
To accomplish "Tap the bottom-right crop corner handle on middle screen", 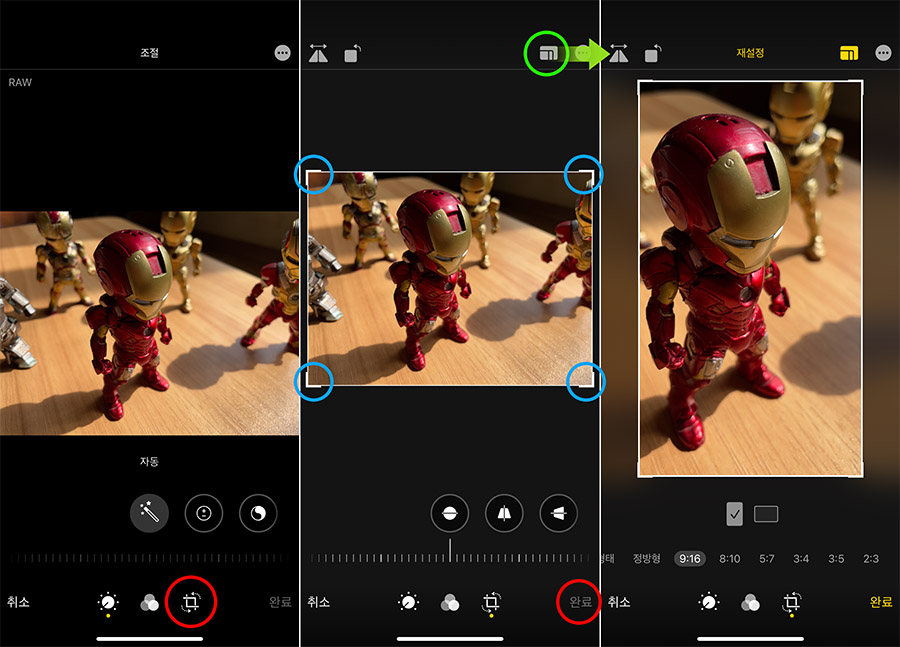I will [586, 381].
